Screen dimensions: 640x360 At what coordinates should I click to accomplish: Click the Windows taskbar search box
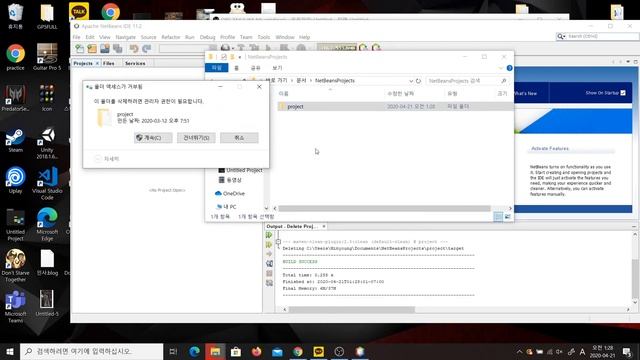pos(91,351)
